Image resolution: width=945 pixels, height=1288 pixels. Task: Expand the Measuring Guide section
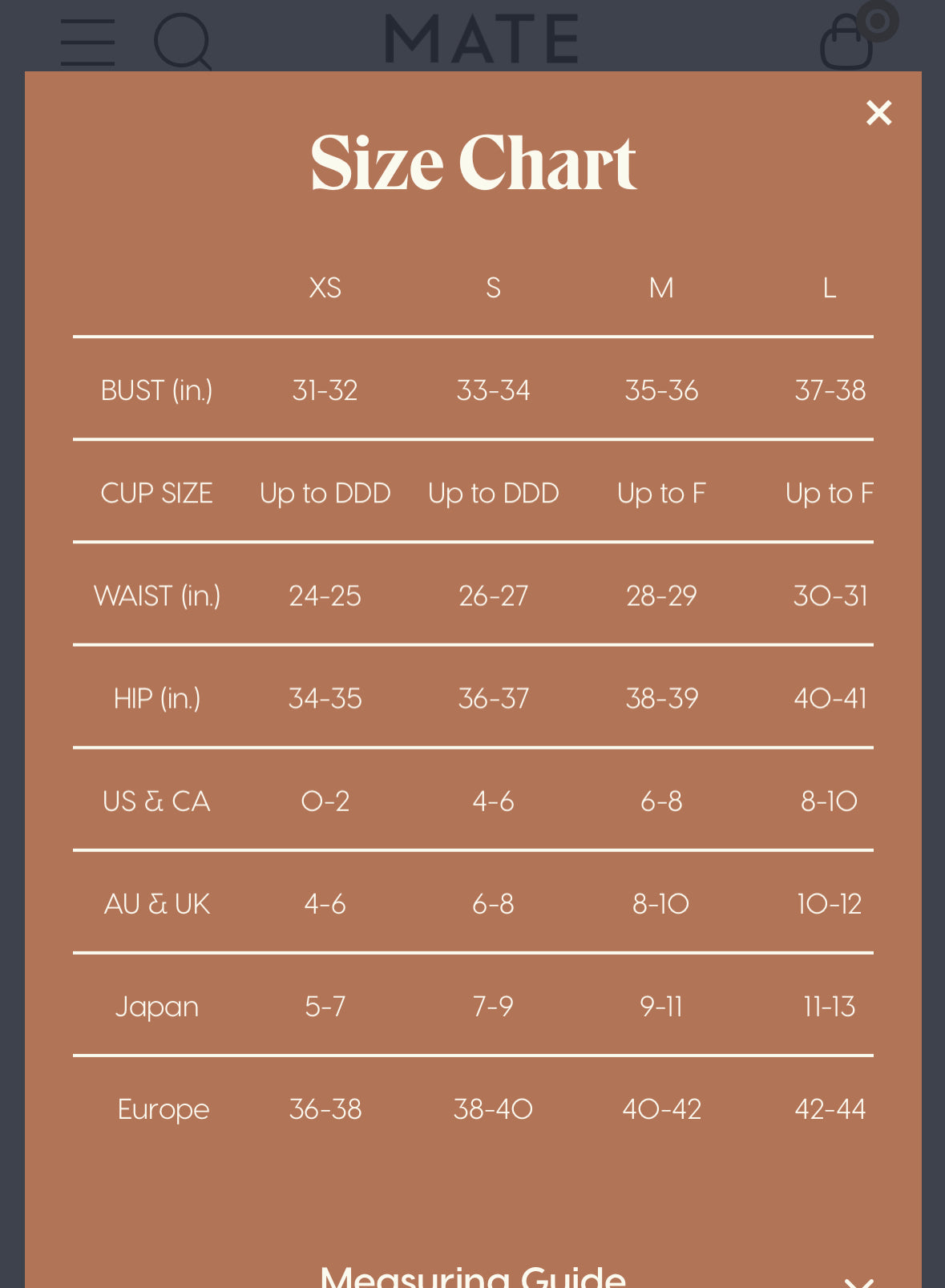(473, 1274)
